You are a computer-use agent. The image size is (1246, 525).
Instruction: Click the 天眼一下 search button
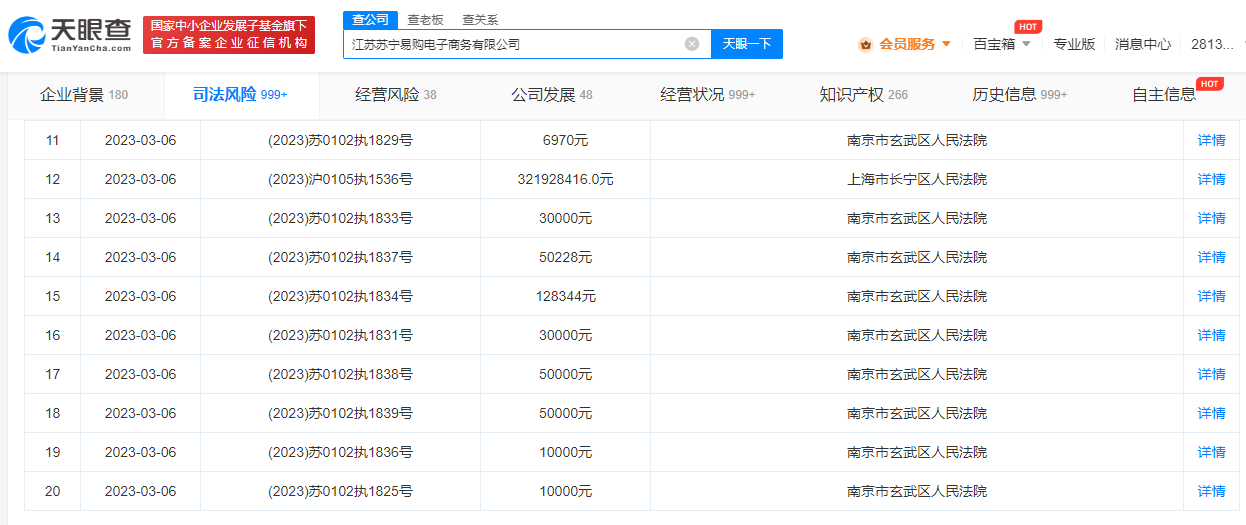pyautogui.click(x=747, y=44)
